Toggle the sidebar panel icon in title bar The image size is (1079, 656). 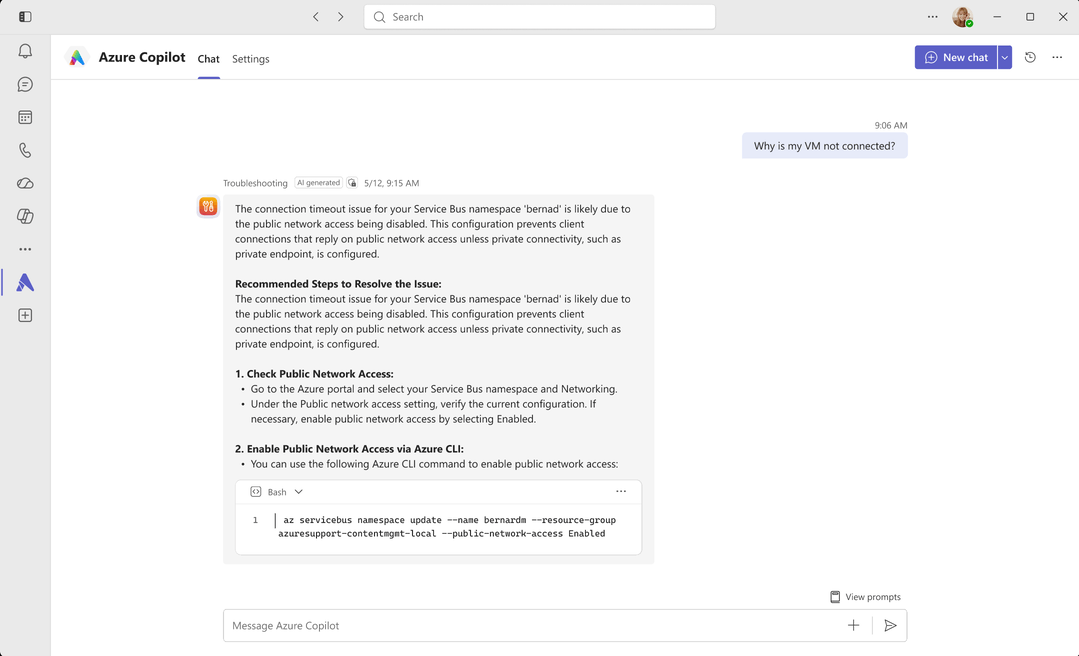tap(25, 17)
